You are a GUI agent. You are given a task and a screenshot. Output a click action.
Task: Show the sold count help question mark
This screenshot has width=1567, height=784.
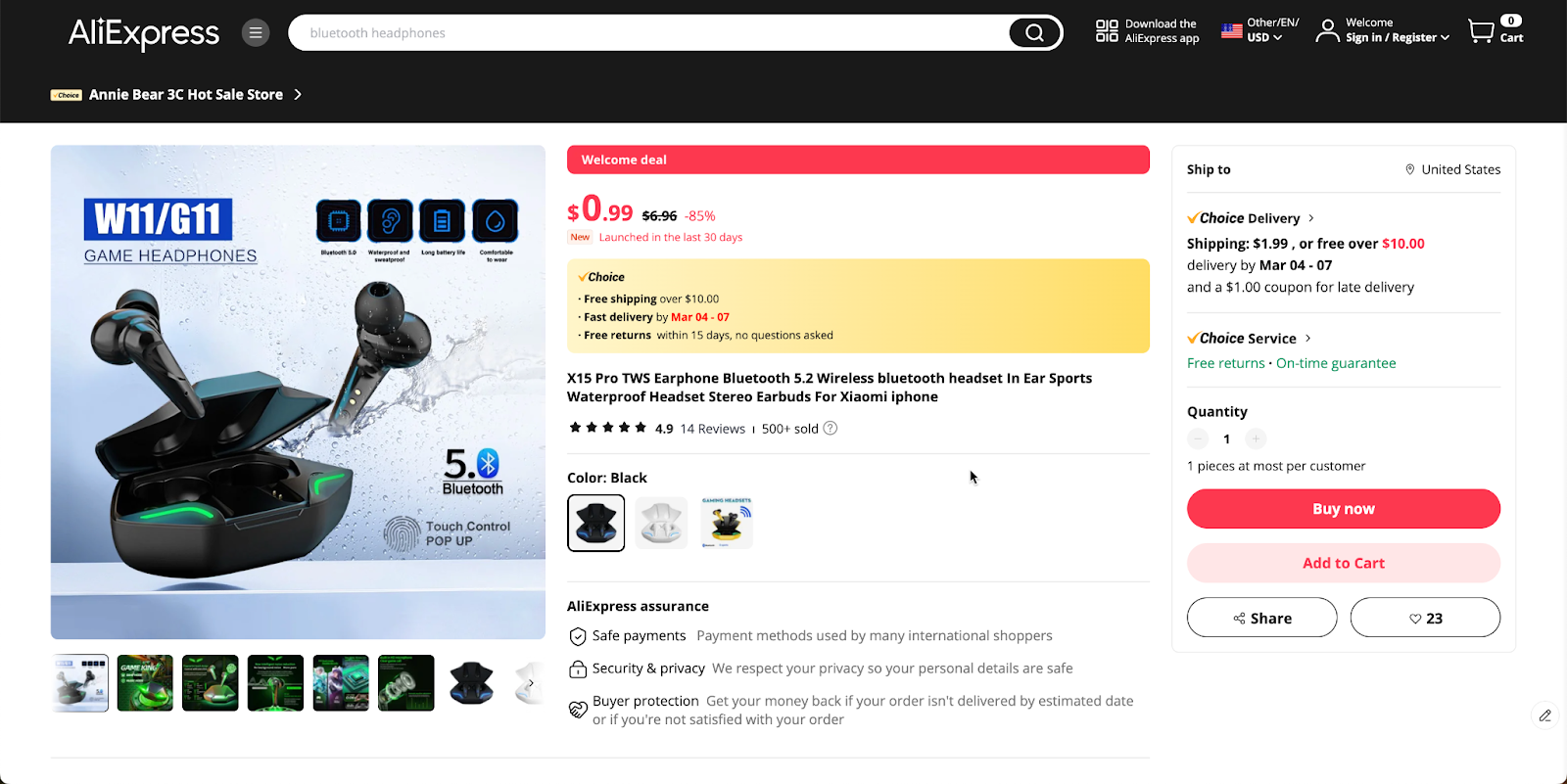click(x=831, y=428)
